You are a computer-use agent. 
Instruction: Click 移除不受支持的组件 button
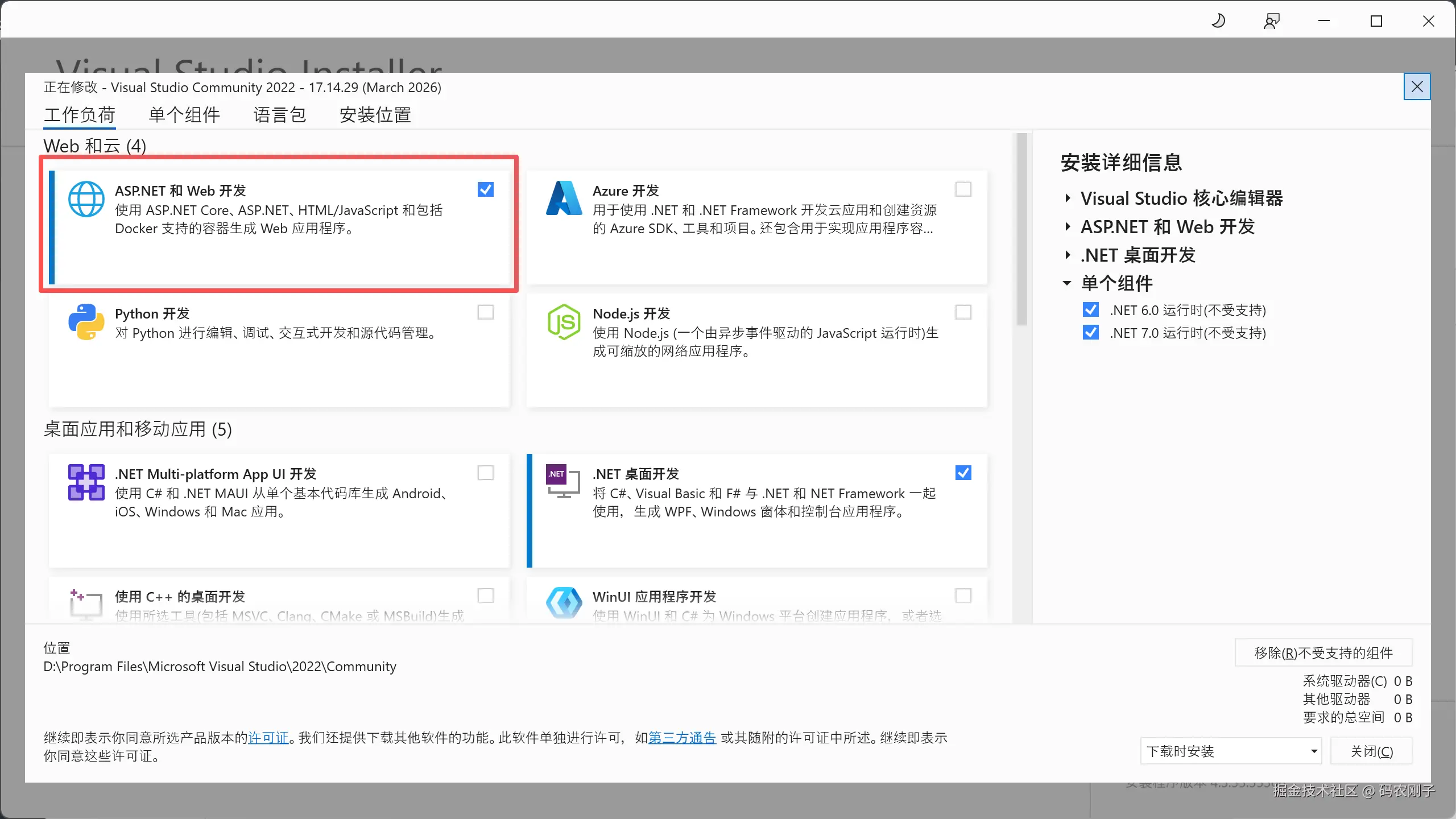pos(1323,653)
